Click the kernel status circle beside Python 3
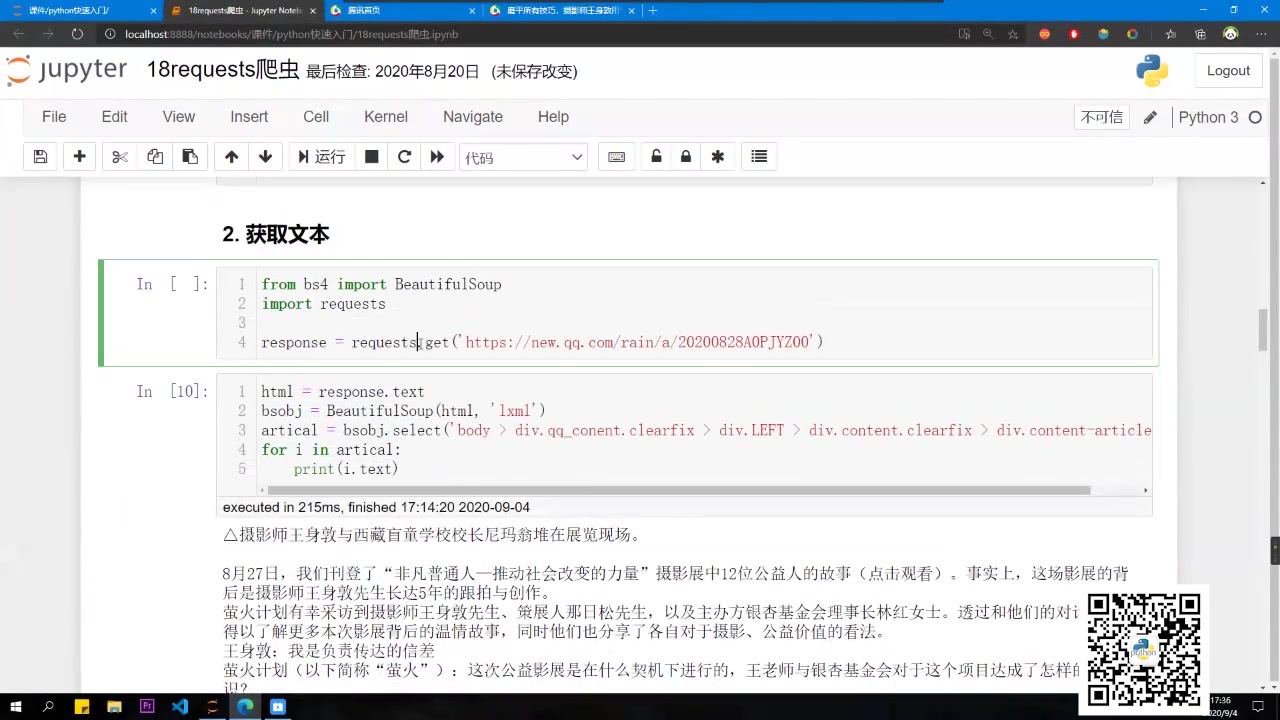 pos(1255,117)
